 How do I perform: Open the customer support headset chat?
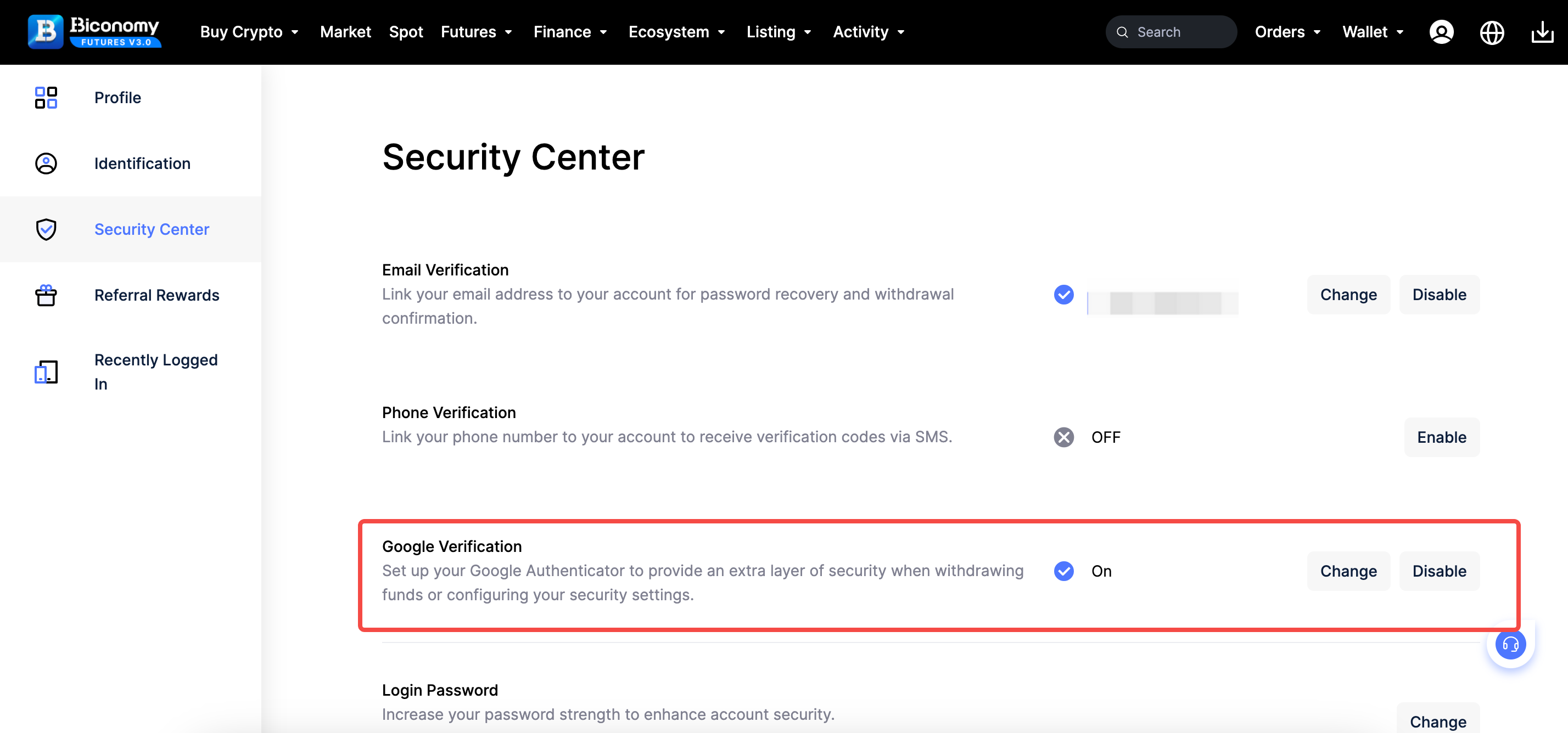point(1510,644)
